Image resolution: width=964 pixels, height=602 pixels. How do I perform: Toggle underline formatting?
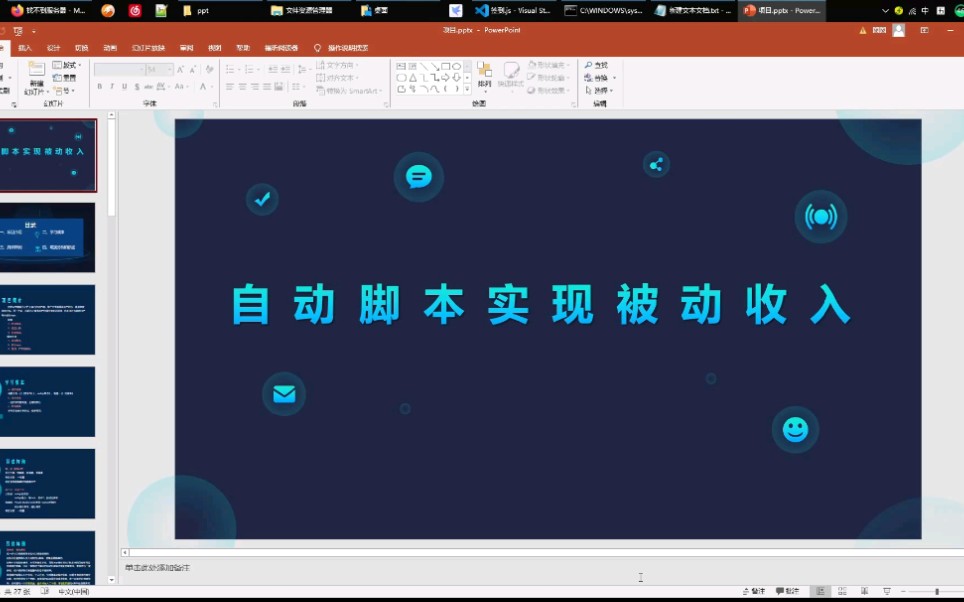125,86
